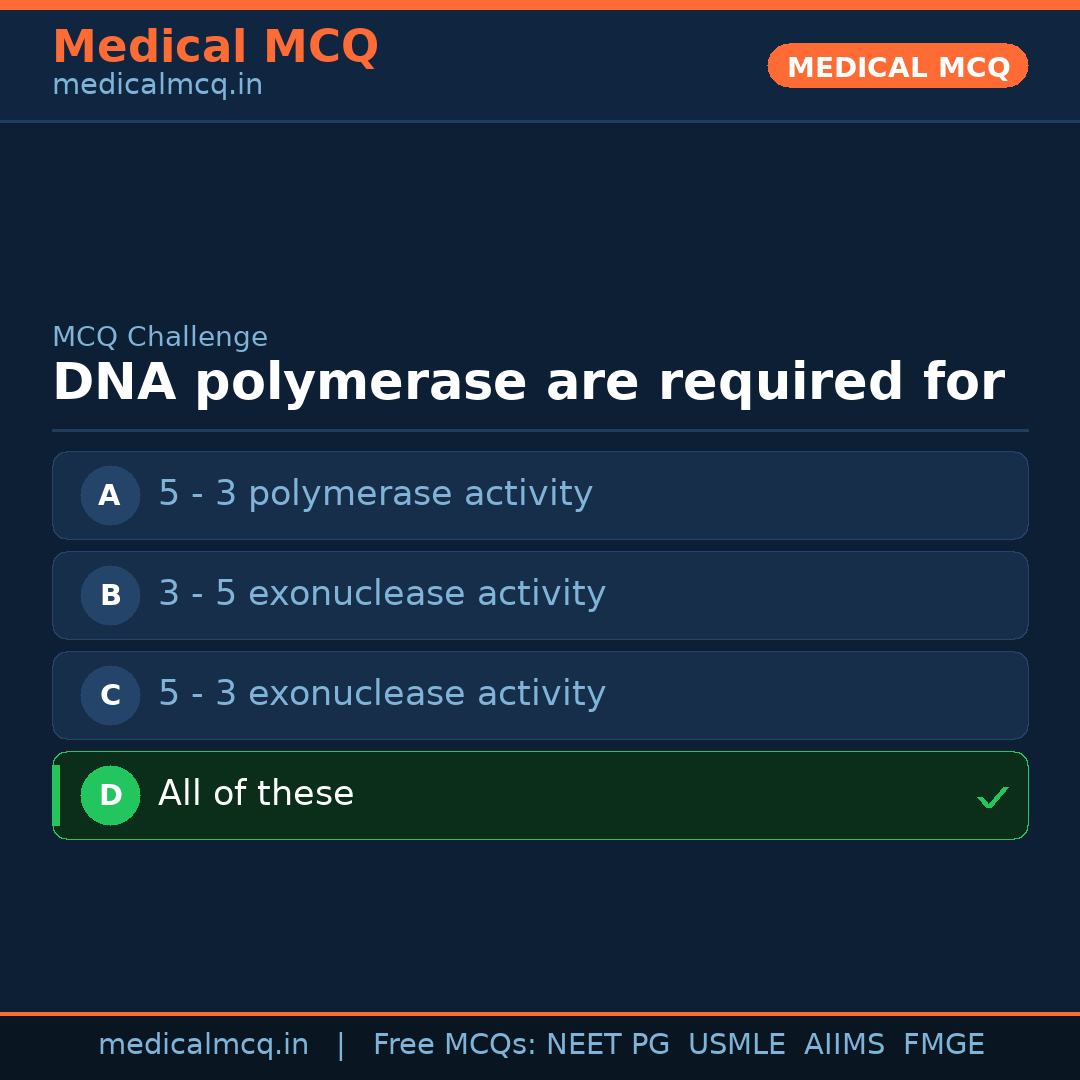Click the green accent bar on option D
This screenshot has height=1080, width=1080.
[x=56, y=795]
